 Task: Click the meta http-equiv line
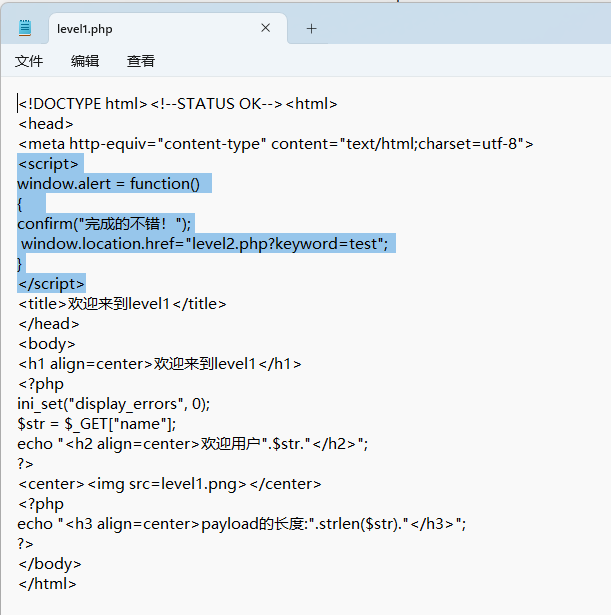(276, 144)
